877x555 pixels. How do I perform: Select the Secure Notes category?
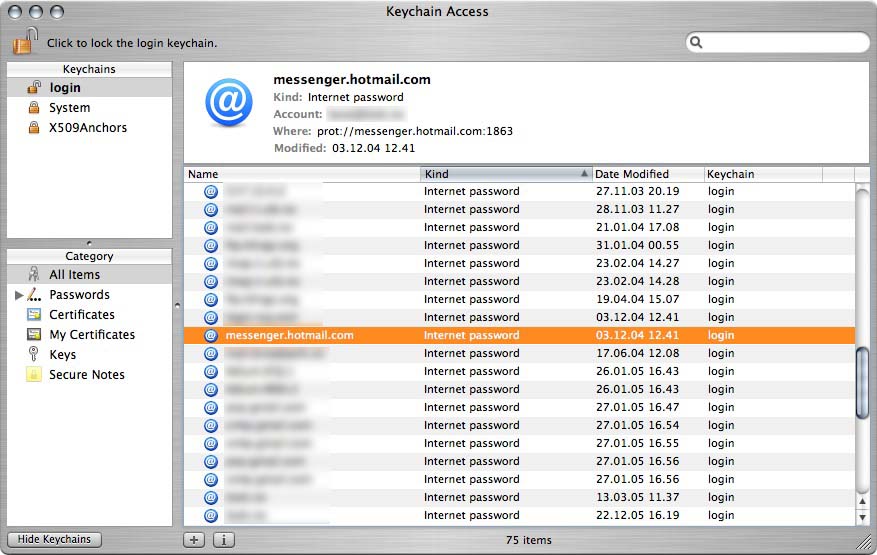[x=89, y=374]
